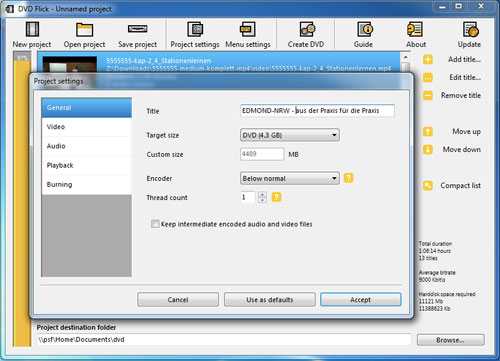Close the DVD Flick window
The width and height of the screenshot is (500, 361).
(x=481, y=6)
